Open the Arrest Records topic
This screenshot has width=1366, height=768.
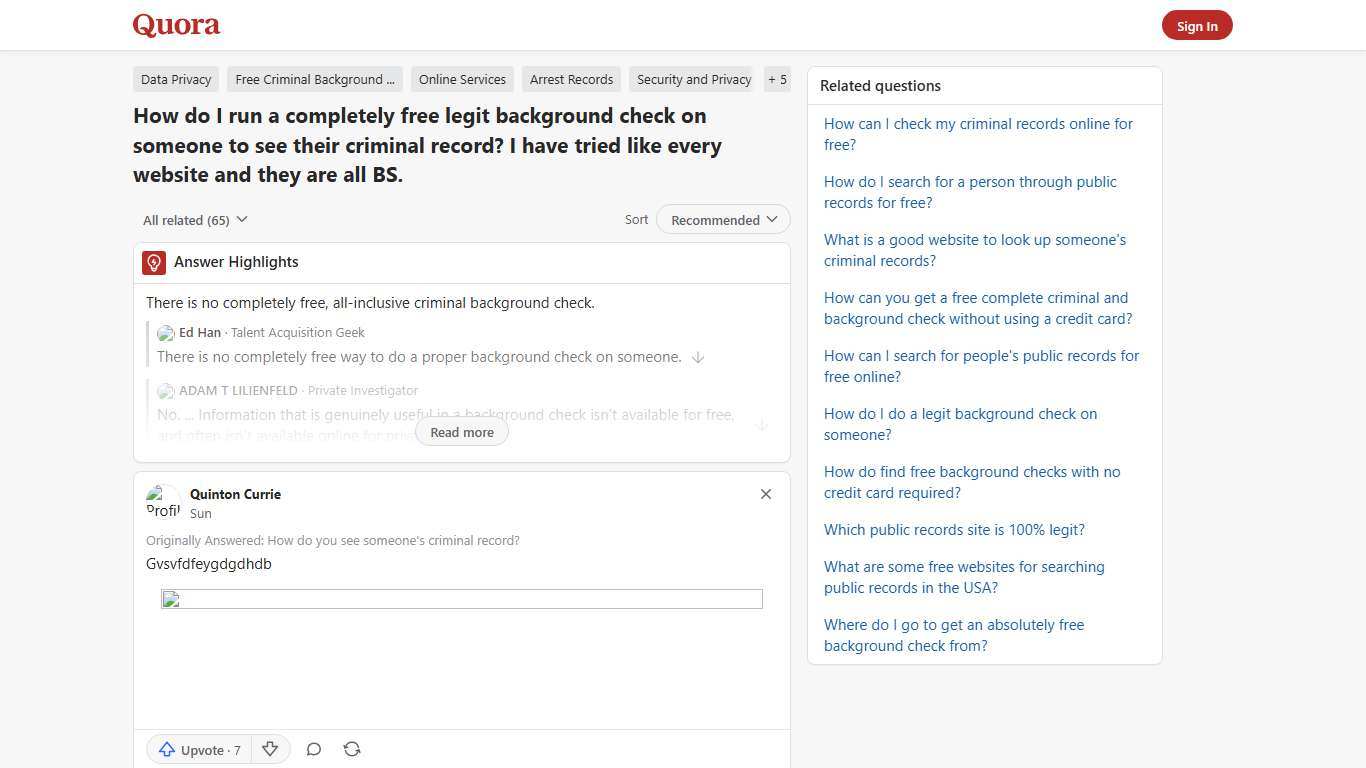(x=571, y=79)
